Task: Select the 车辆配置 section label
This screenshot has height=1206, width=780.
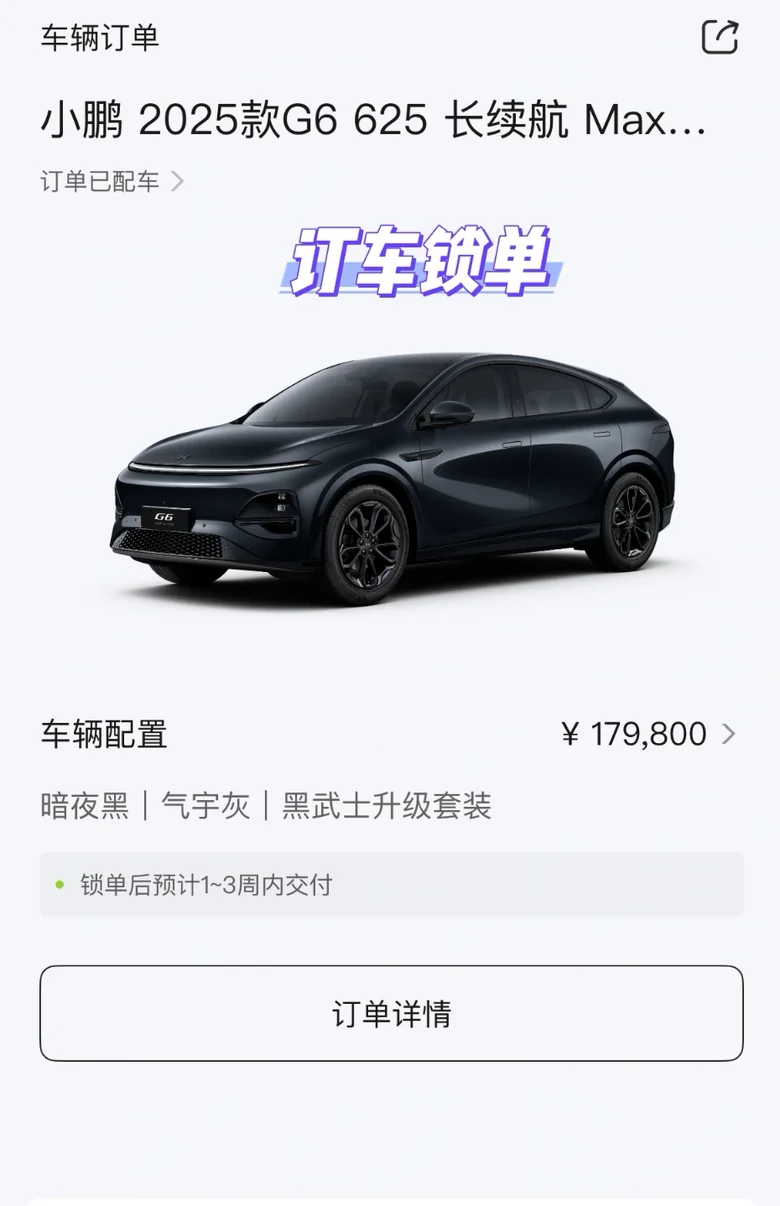Action: pos(104,734)
